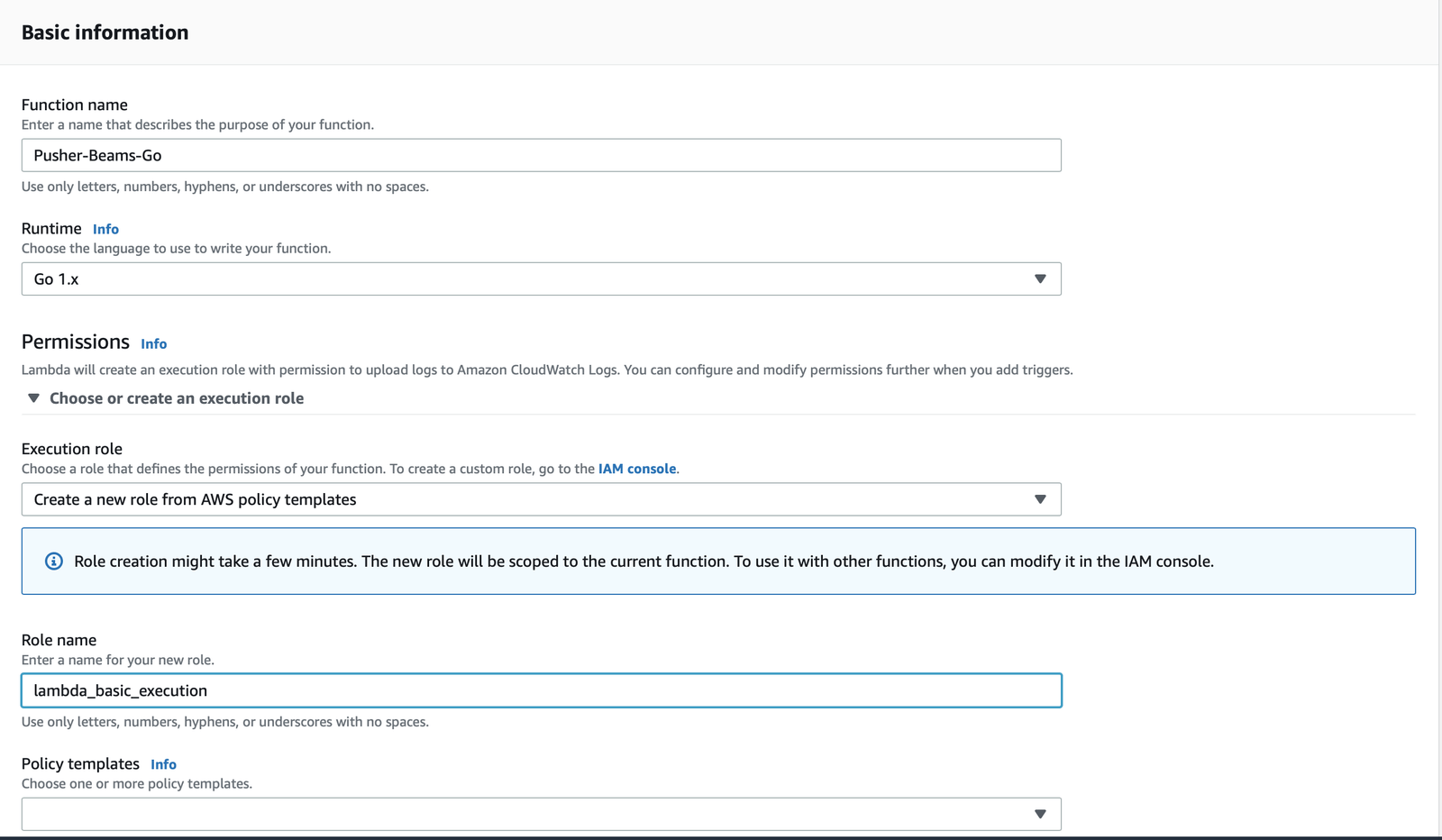Click the 'Choose one or more policy templates.' hint
This screenshot has width=1442, height=840.
137,784
